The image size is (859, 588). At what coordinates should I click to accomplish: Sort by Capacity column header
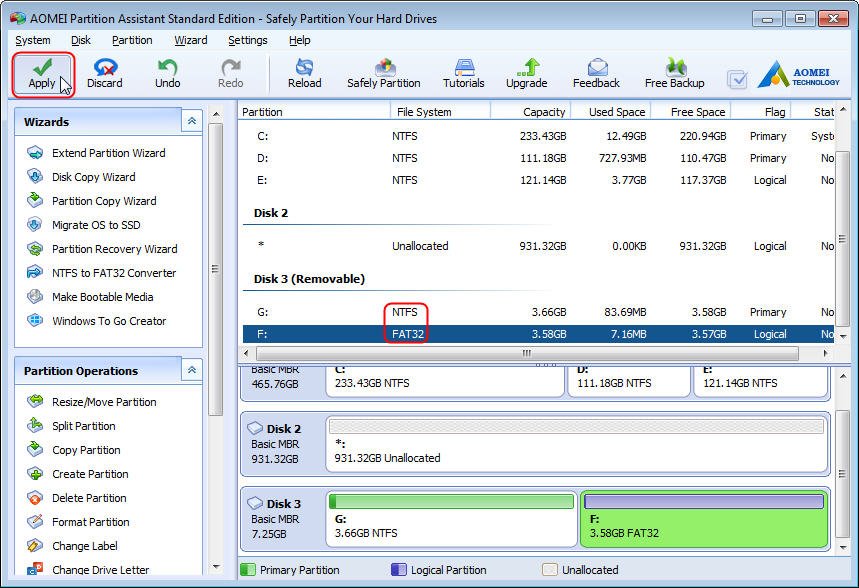click(531, 112)
